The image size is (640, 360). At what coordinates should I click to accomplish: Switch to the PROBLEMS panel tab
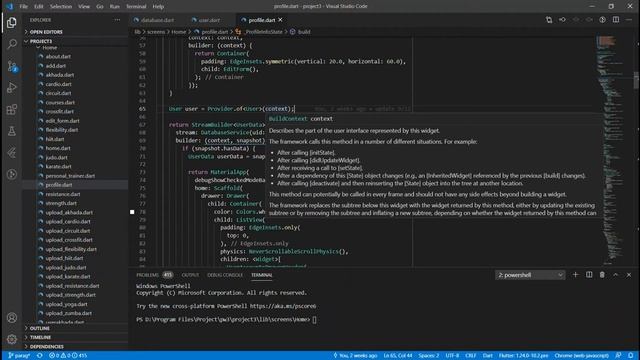click(154, 275)
